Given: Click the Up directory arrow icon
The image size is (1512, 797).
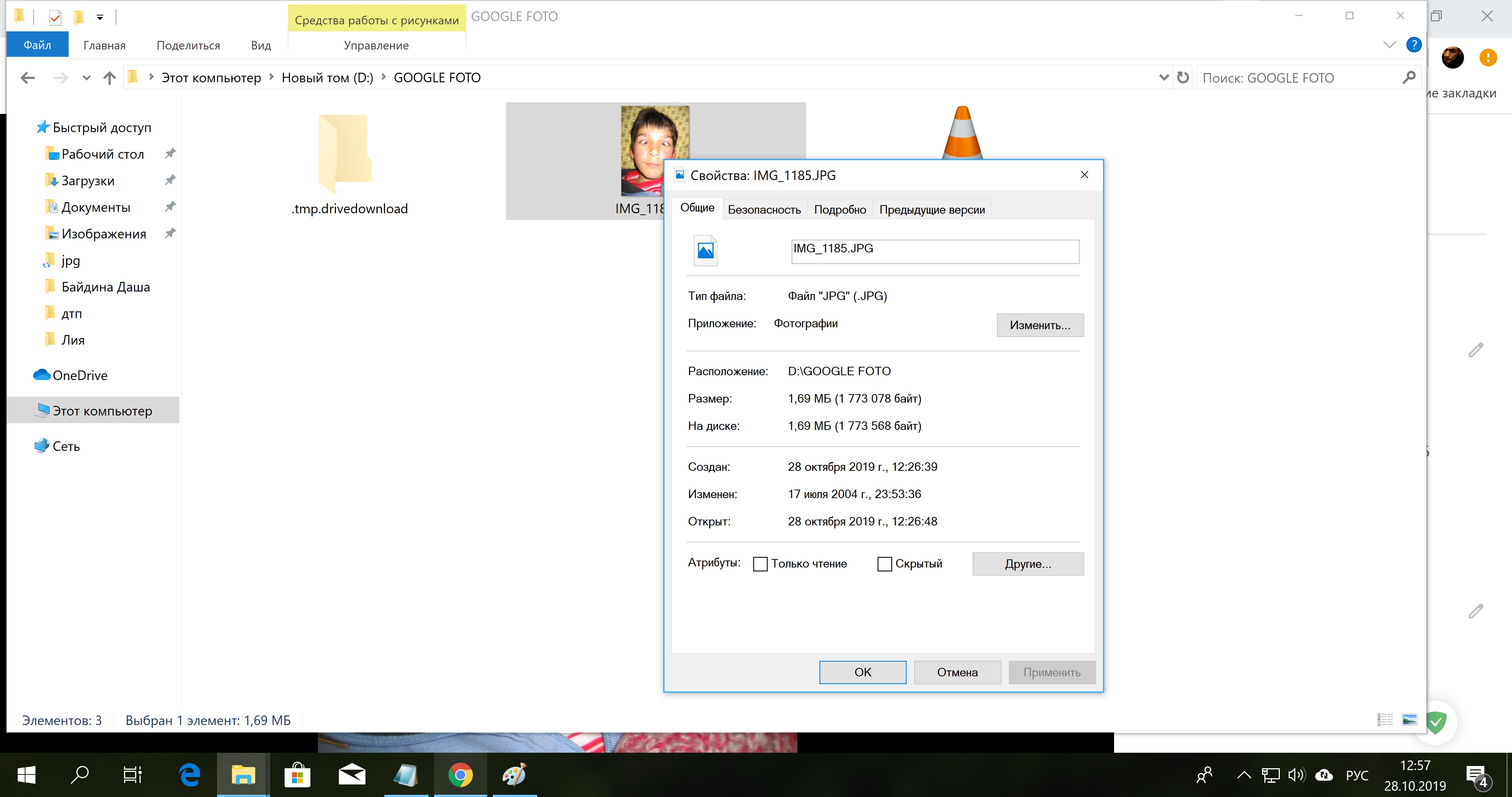Looking at the screenshot, I should click(x=109, y=77).
